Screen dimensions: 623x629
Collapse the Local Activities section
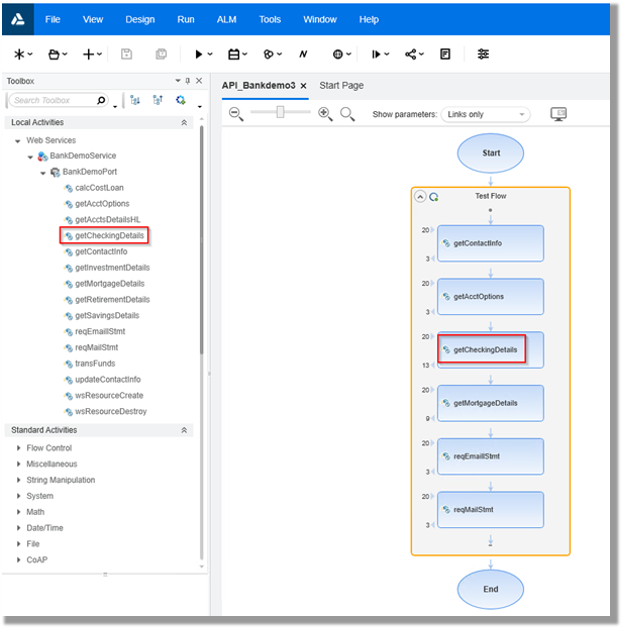[184, 123]
